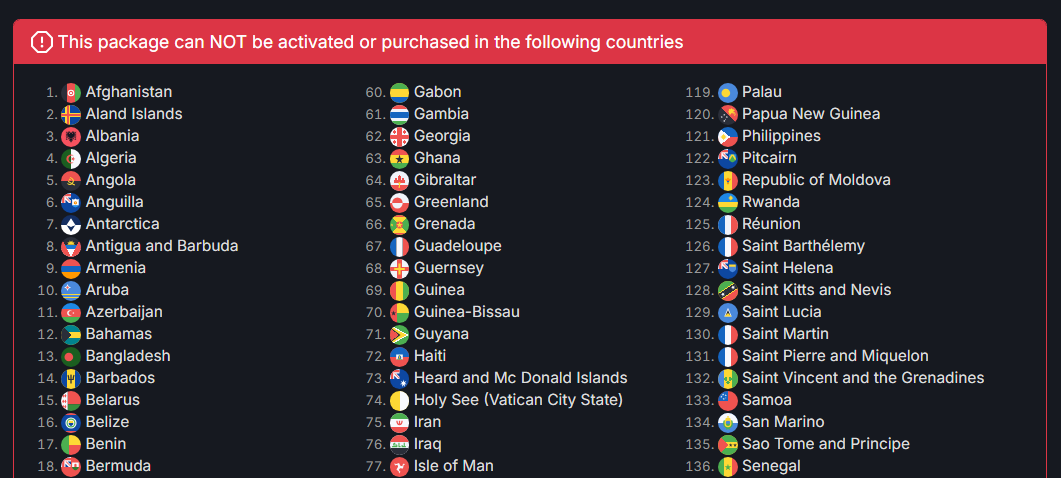Click the red restricted countries header banner
Image resolution: width=1061 pixels, height=478 pixels.
coord(530,42)
